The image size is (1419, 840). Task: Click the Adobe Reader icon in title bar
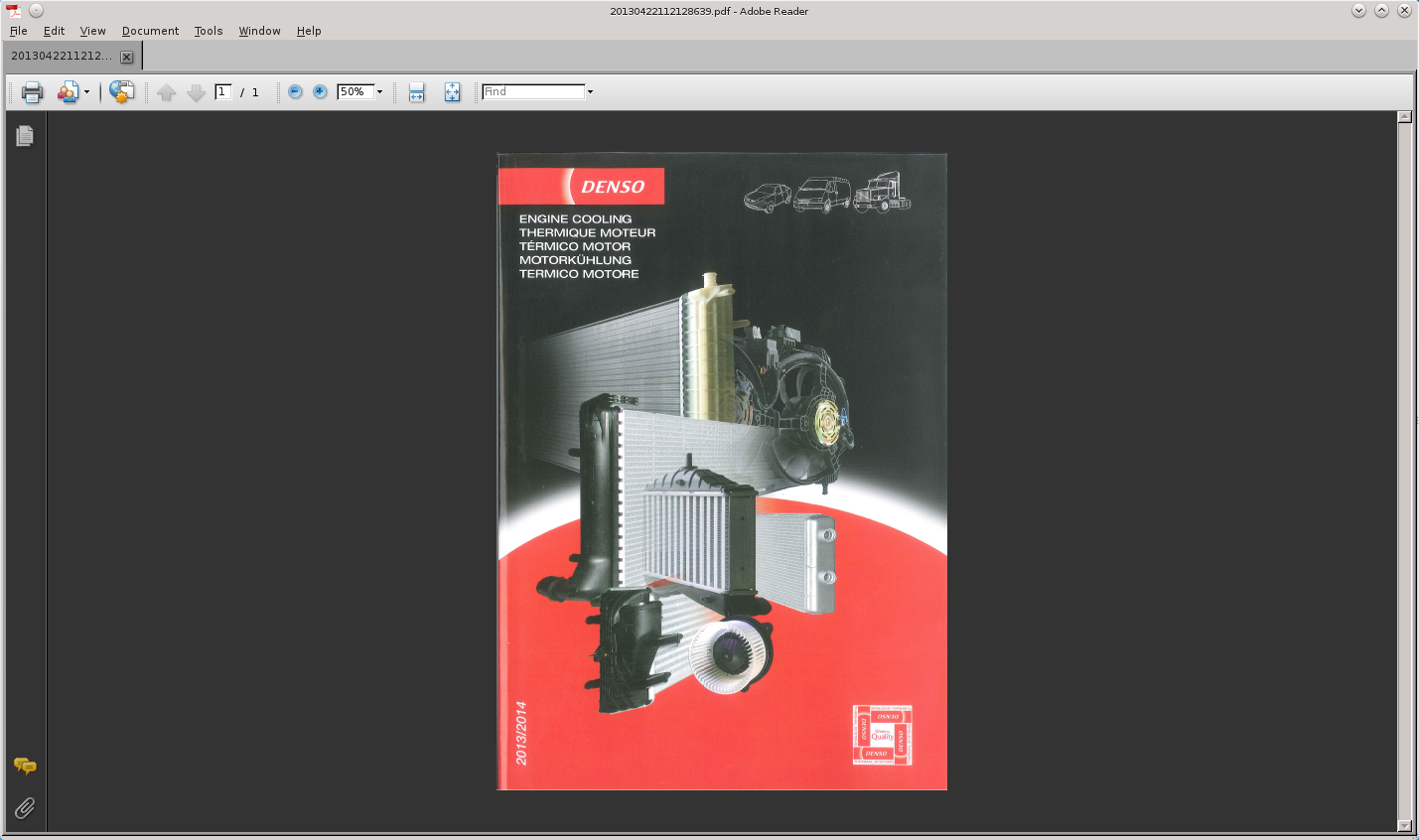coord(13,10)
